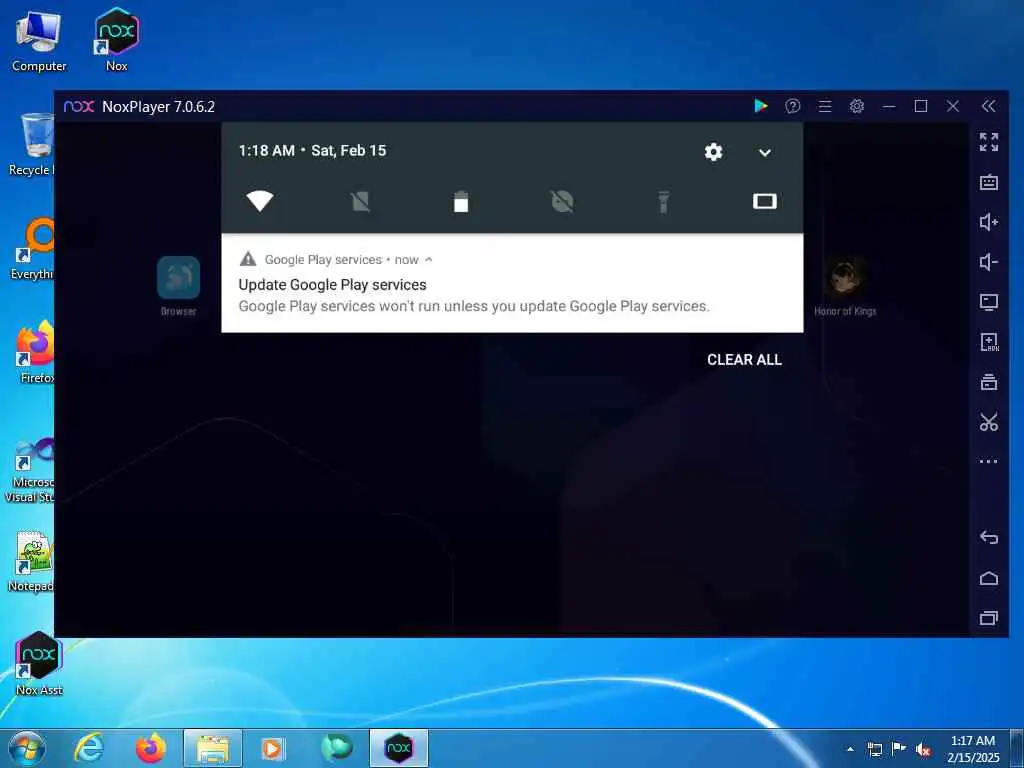Open the muted volume tray icon
The width and height of the screenshot is (1024, 768).
click(x=923, y=750)
